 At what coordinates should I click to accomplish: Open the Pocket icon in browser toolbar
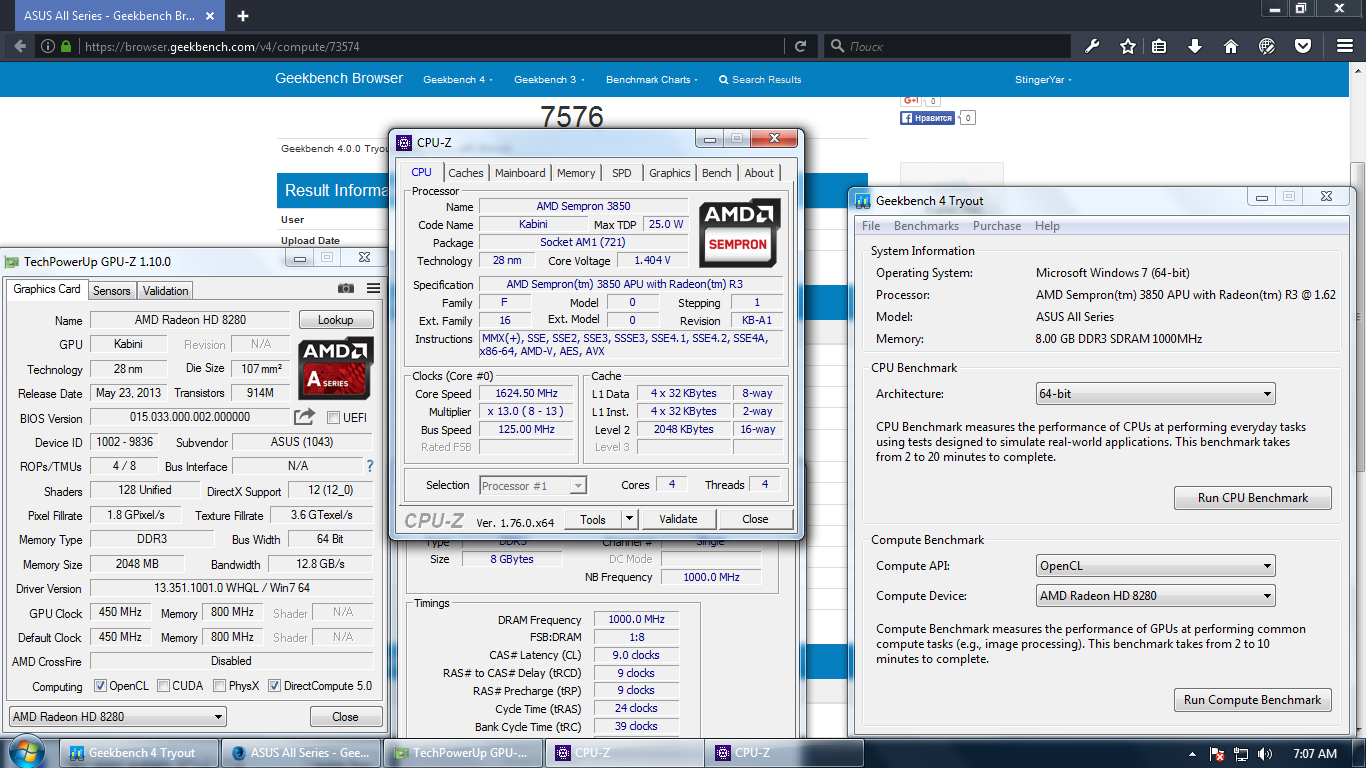click(x=1303, y=46)
